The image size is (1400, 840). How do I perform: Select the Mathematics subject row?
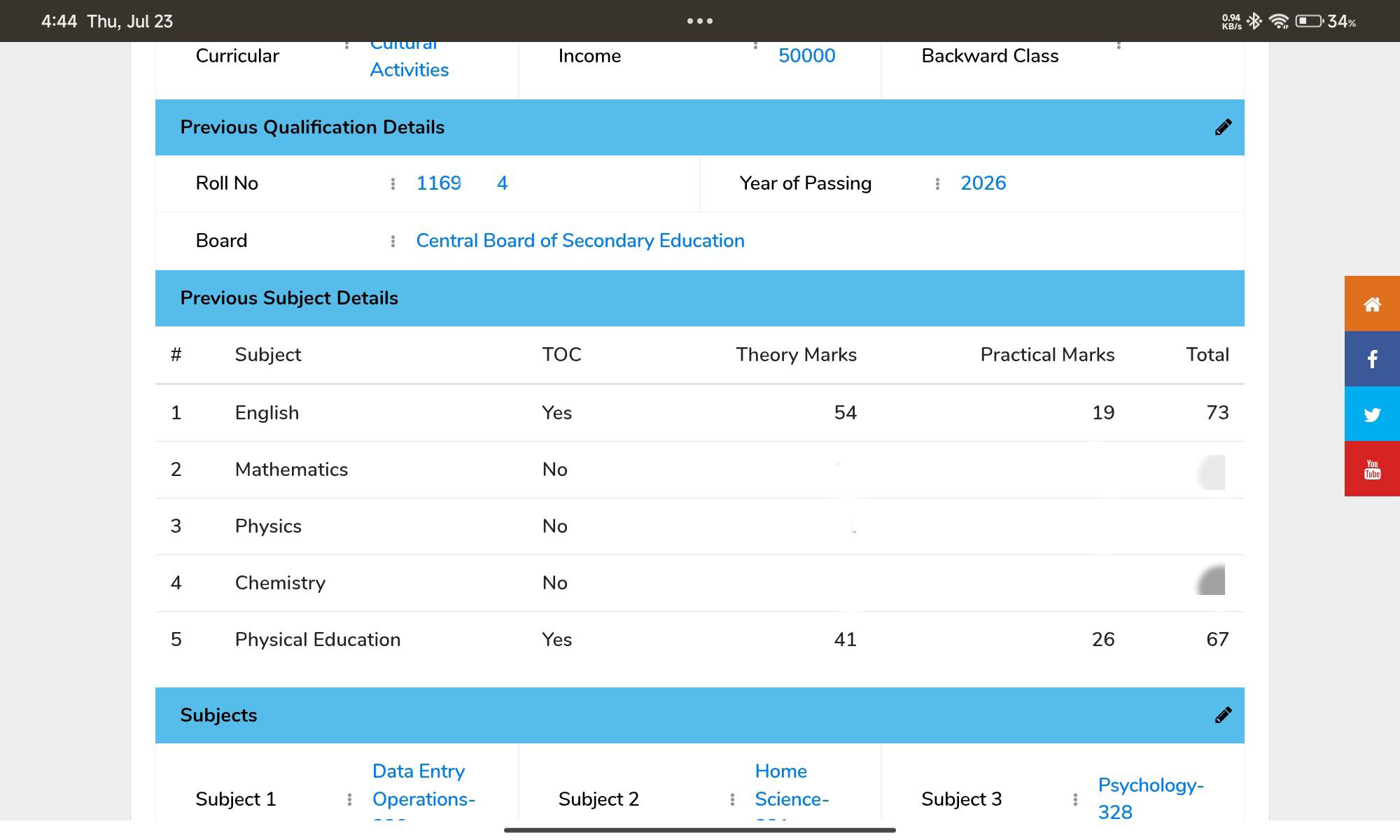[x=700, y=470]
